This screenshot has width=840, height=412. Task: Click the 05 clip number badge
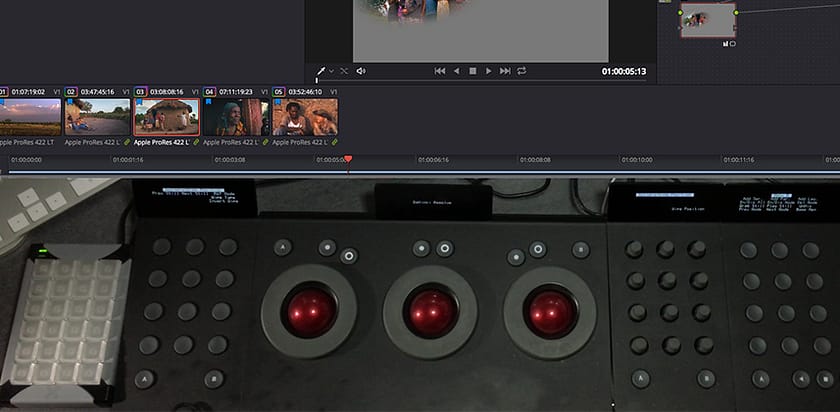[x=279, y=92]
